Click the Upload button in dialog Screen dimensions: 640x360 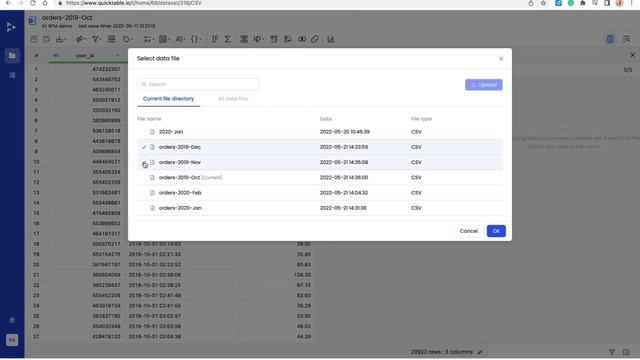point(484,84)
